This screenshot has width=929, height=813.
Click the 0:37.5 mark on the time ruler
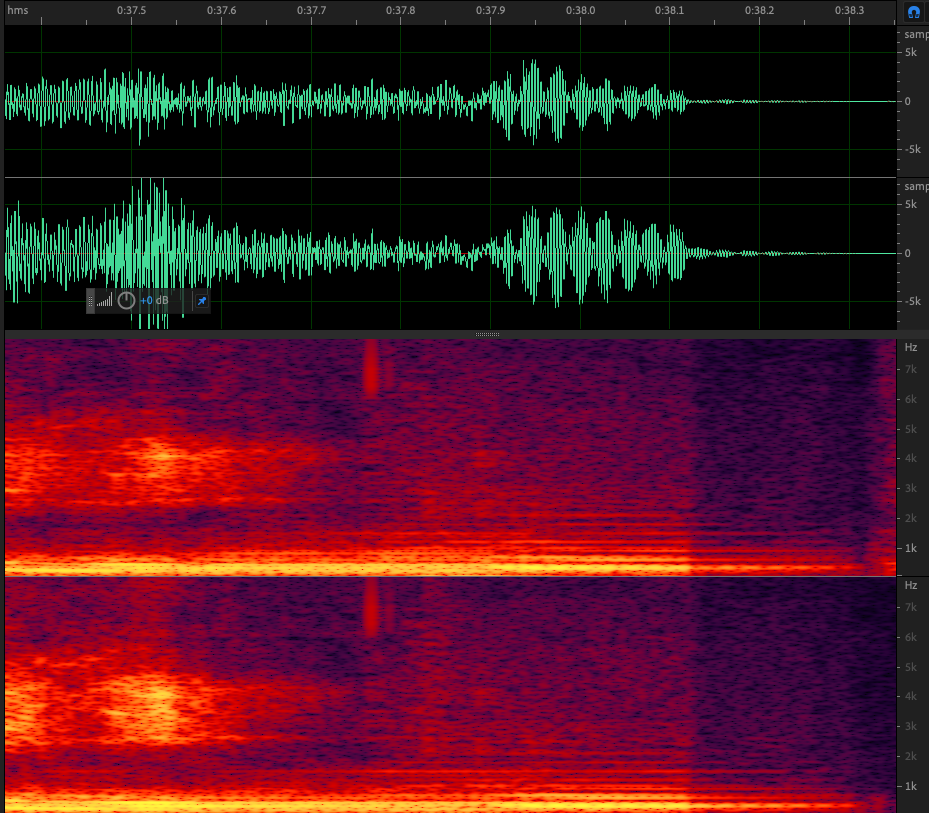point(131,11)
